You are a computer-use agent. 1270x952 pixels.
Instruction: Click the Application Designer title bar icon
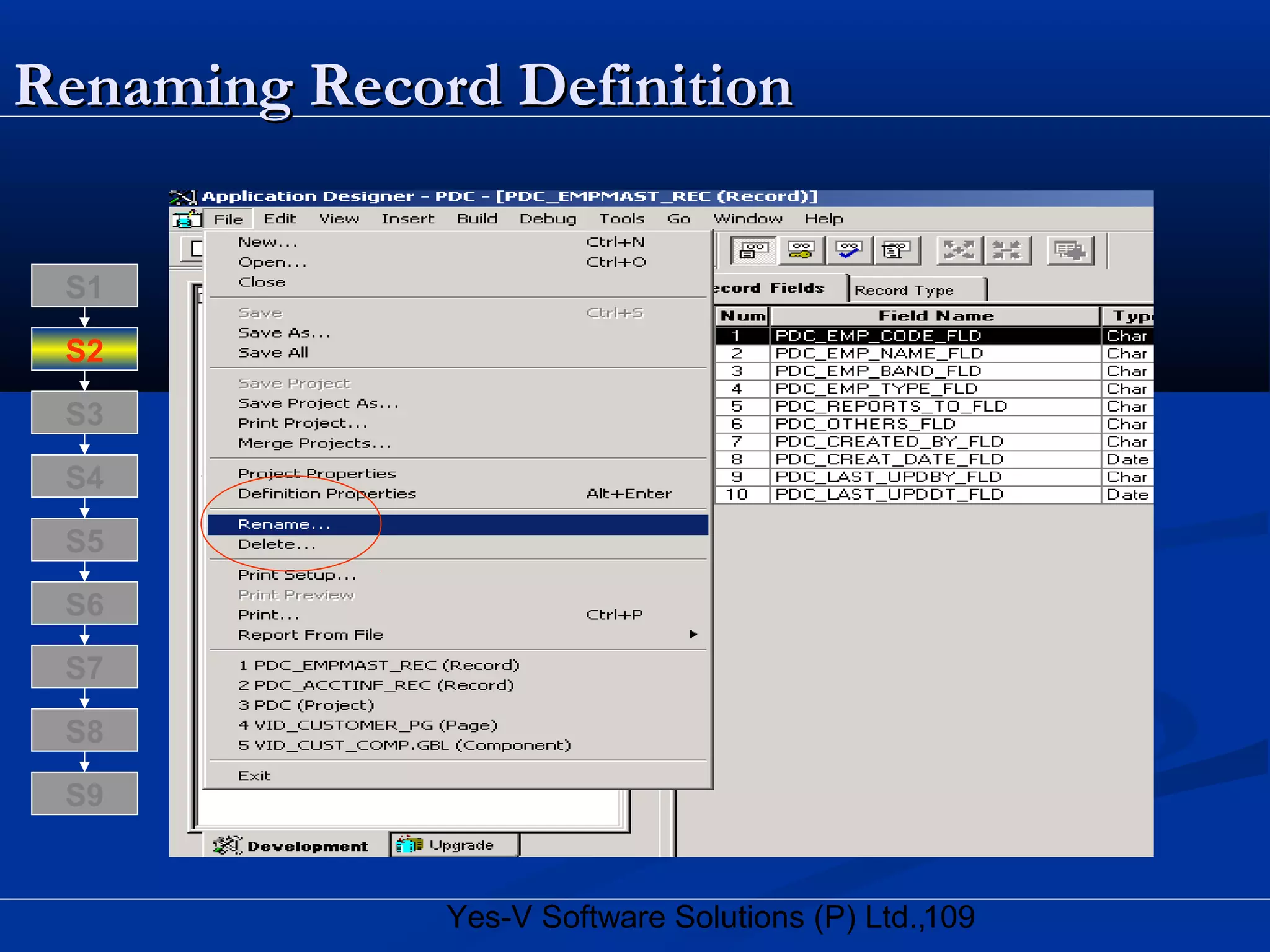[182, 197]
